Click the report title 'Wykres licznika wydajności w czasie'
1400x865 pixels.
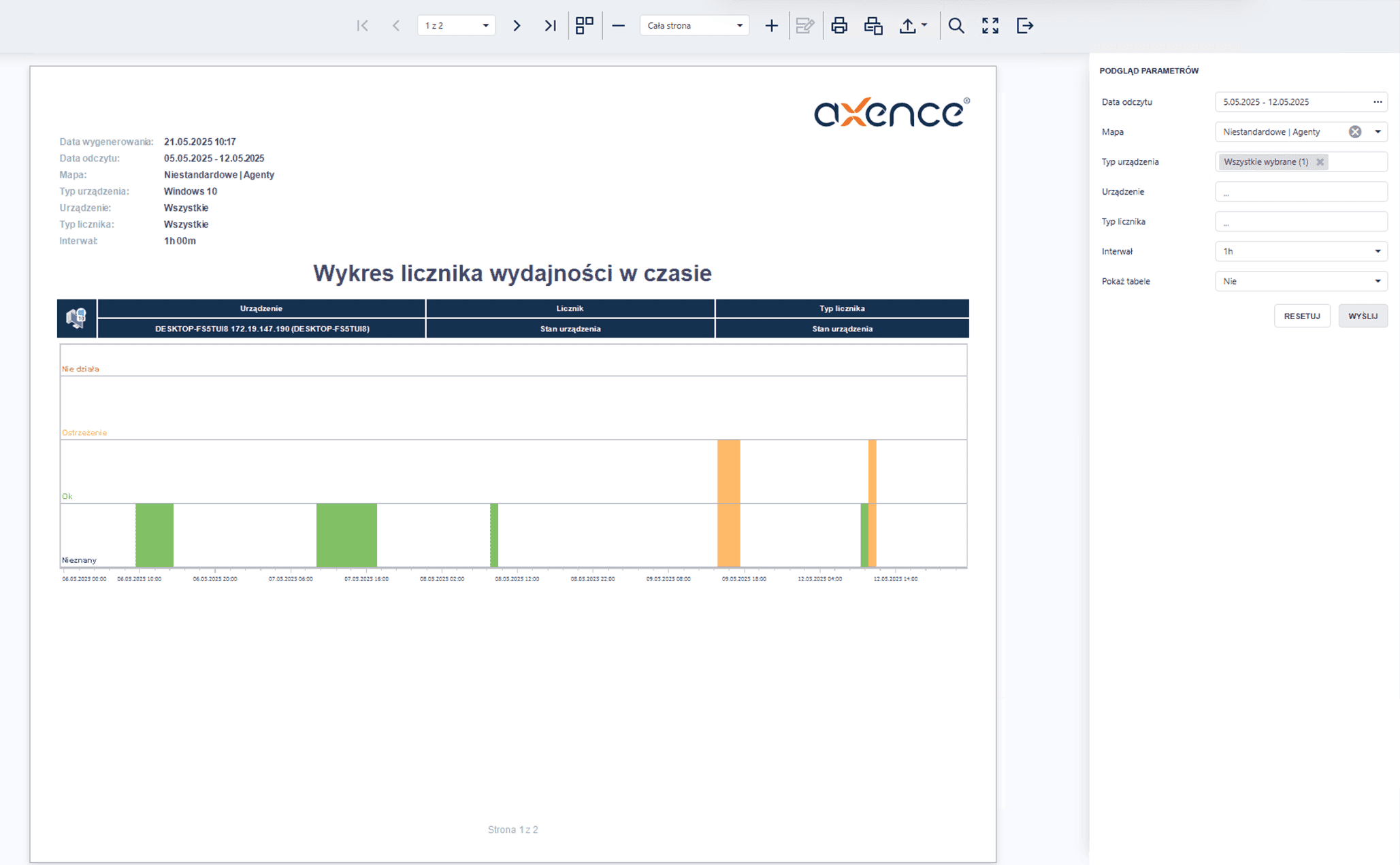point(512,274)
